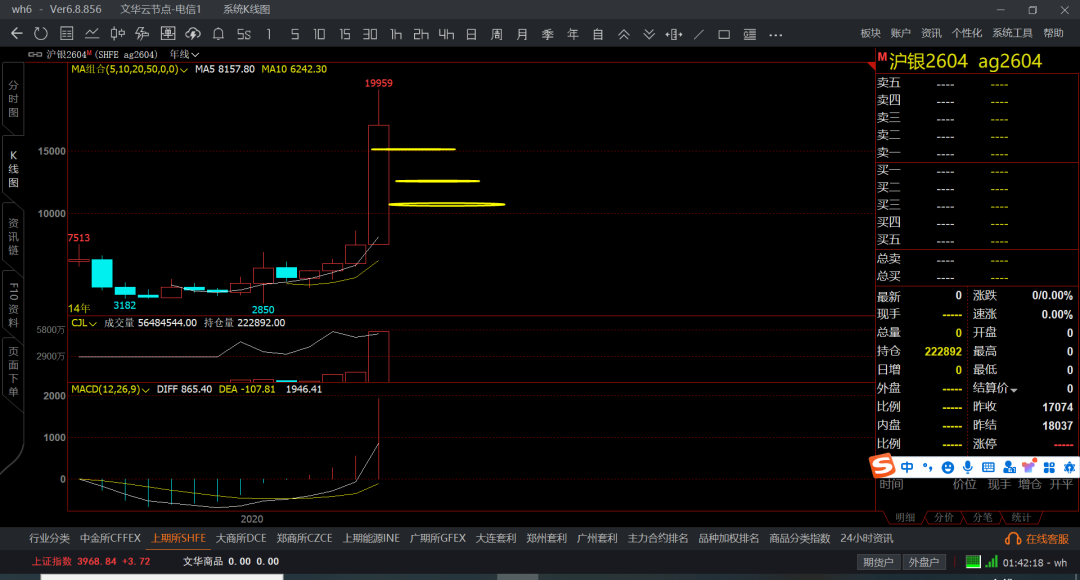Click the chain link icon beside 沪银2604

34,54
